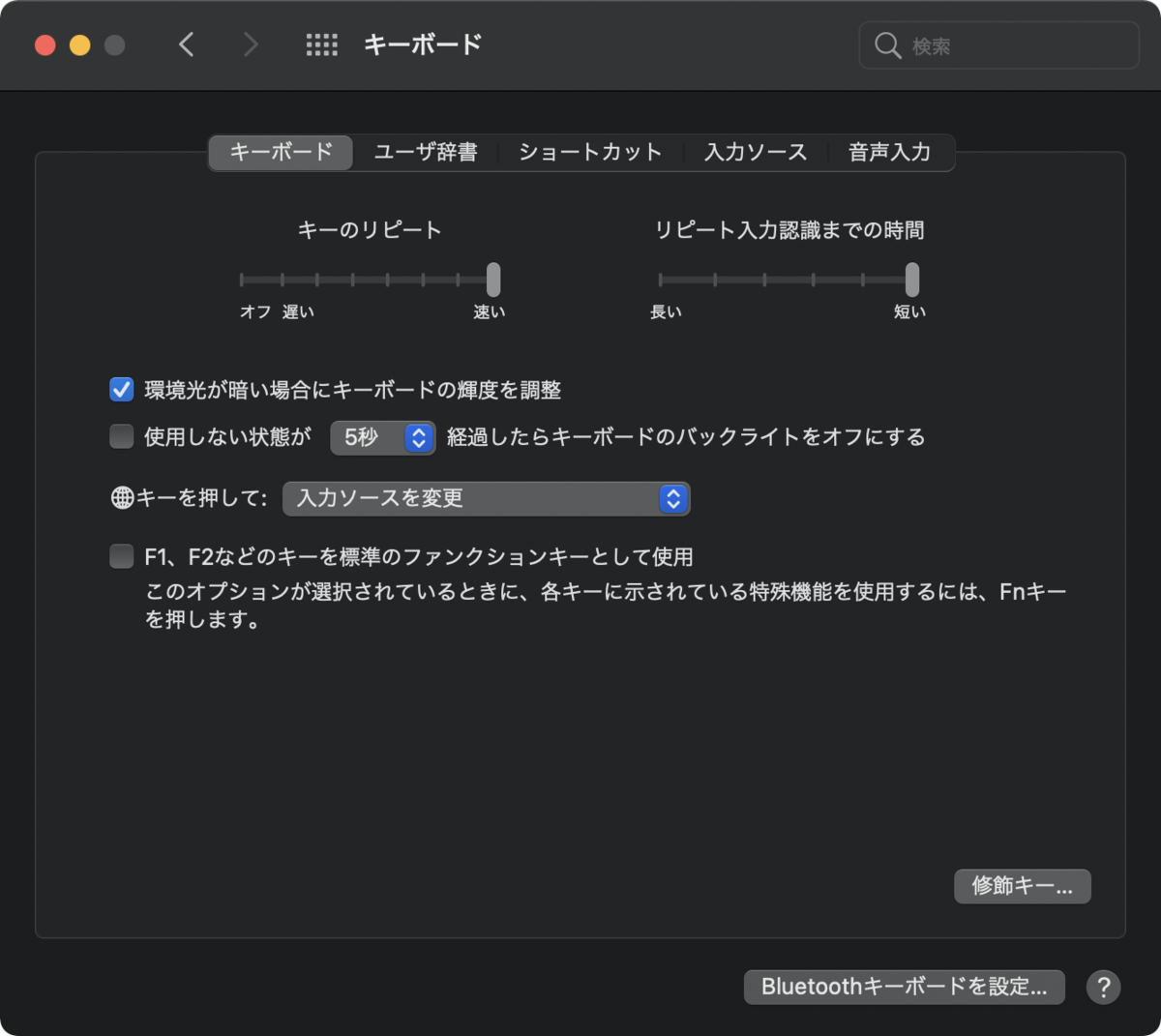Click the リピート入力認識までの時間 slider handle

coord(910,281)
